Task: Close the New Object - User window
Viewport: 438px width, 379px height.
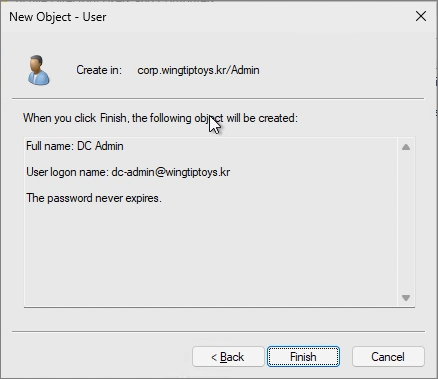Action: point(421,16)
